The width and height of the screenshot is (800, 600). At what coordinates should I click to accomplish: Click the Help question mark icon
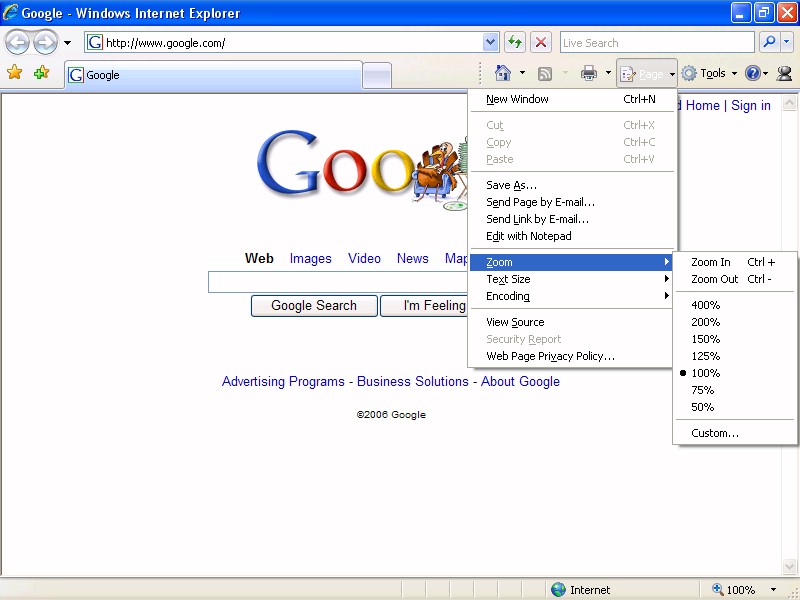point(753,73)
